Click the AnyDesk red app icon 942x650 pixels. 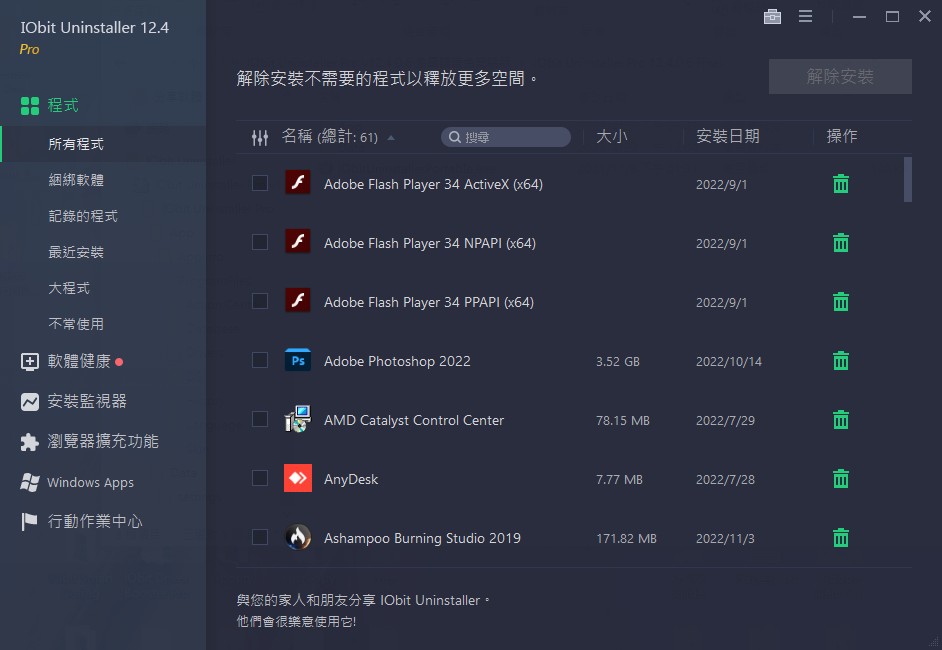[x=298, y=478]
